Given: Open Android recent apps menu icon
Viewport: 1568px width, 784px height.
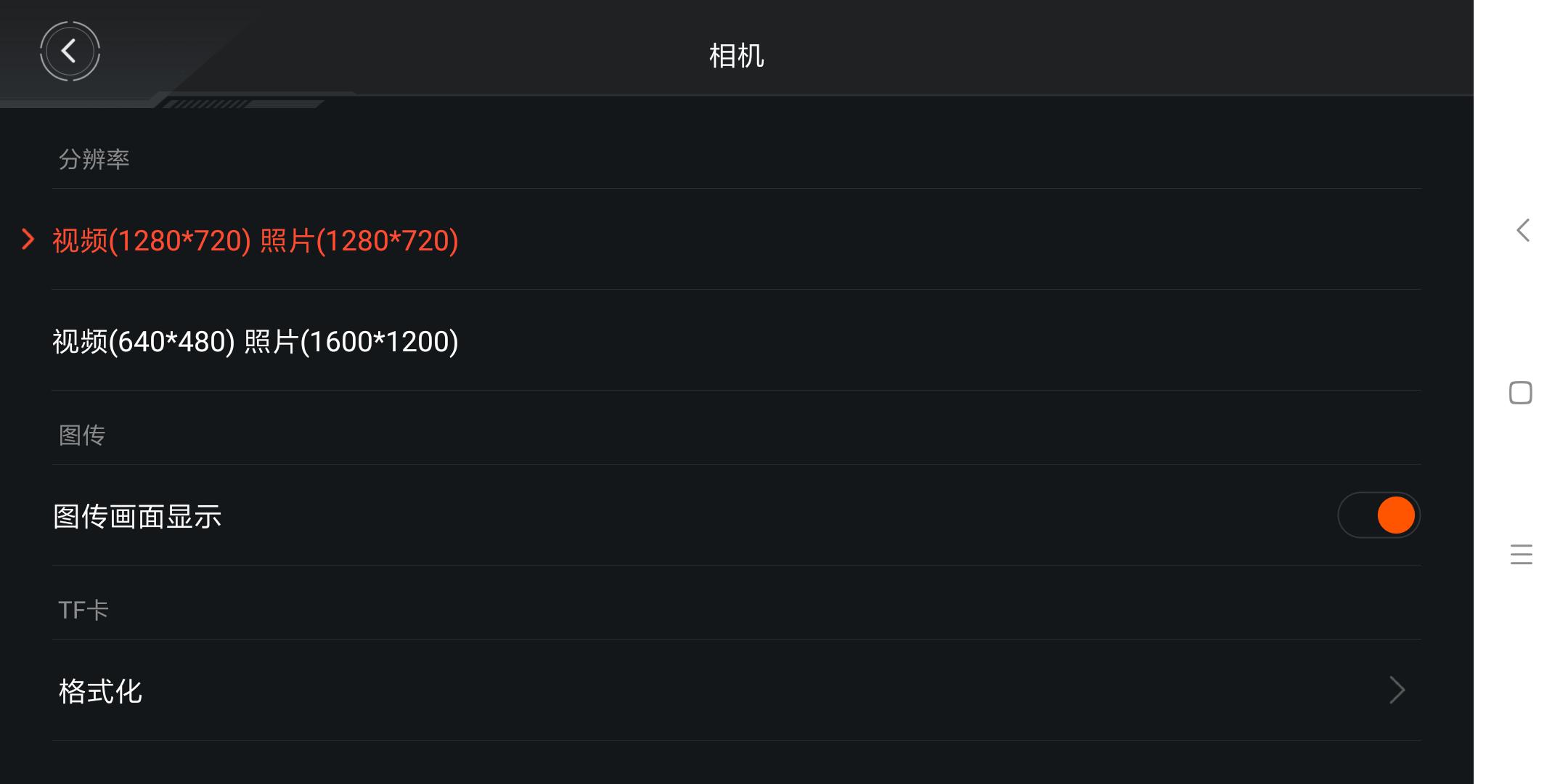Looking at the screenshot, I should tap(1521, 555).
